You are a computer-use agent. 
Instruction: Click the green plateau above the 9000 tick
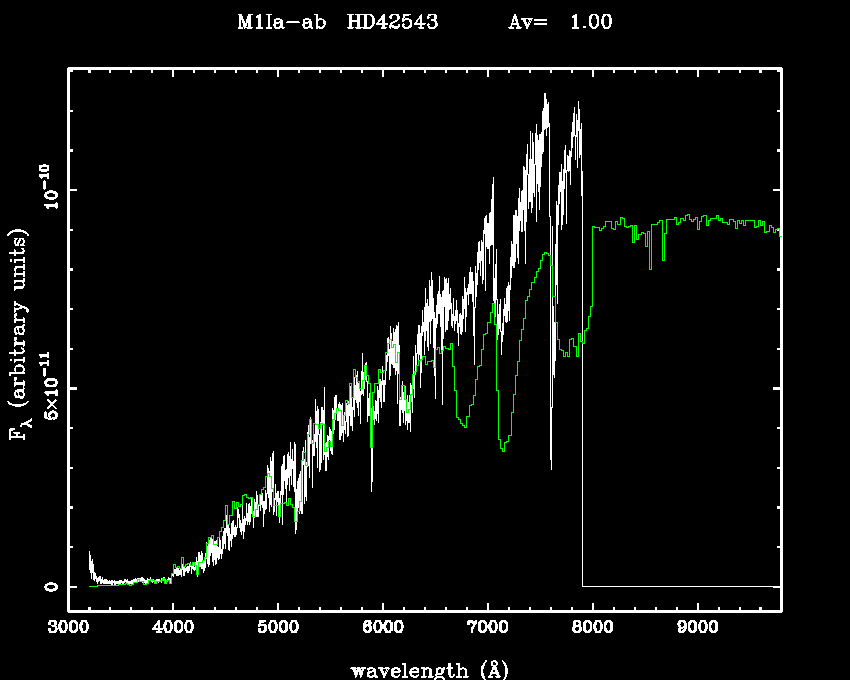pos(697,219)
